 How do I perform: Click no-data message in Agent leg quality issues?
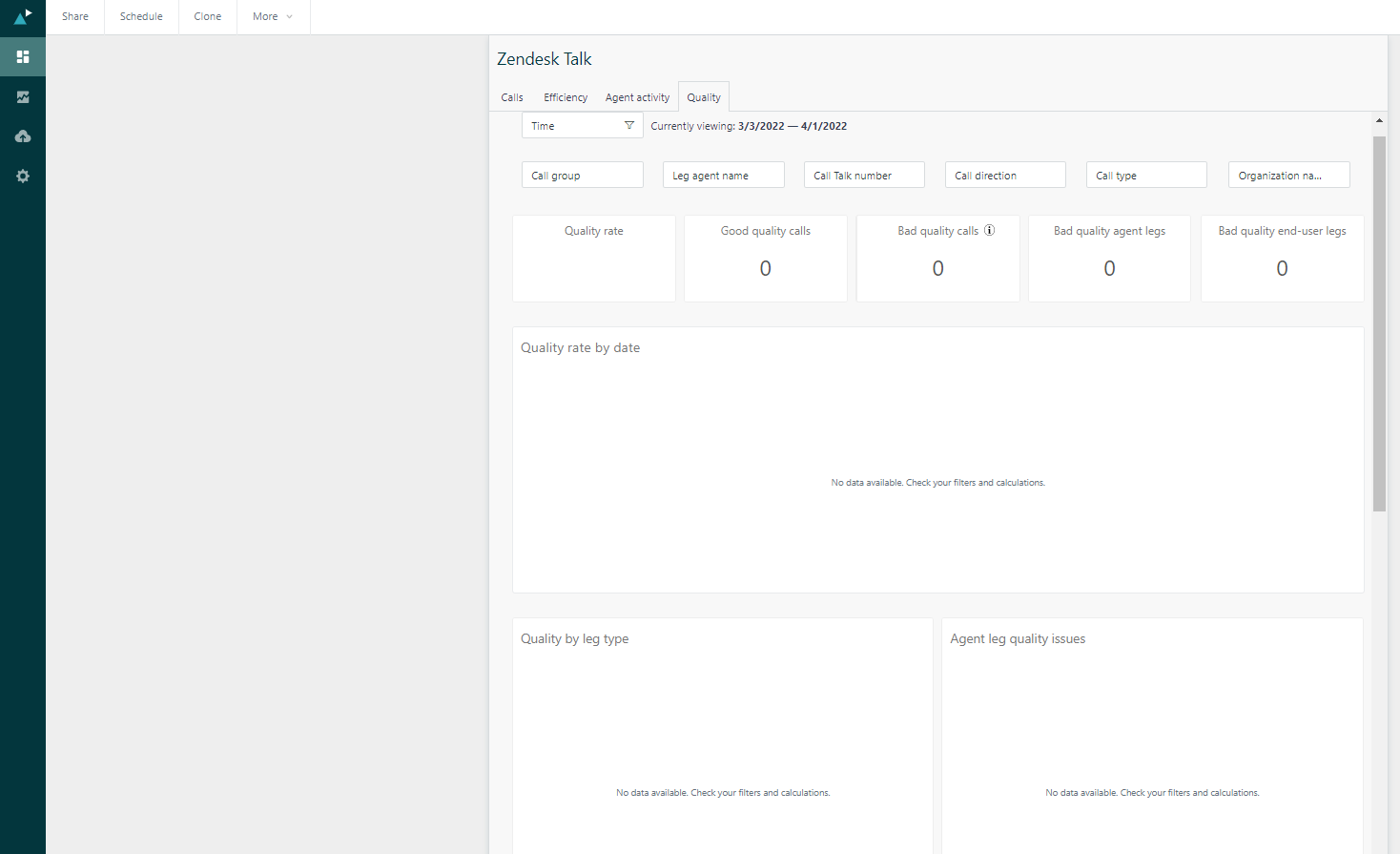pos(1152,793)
